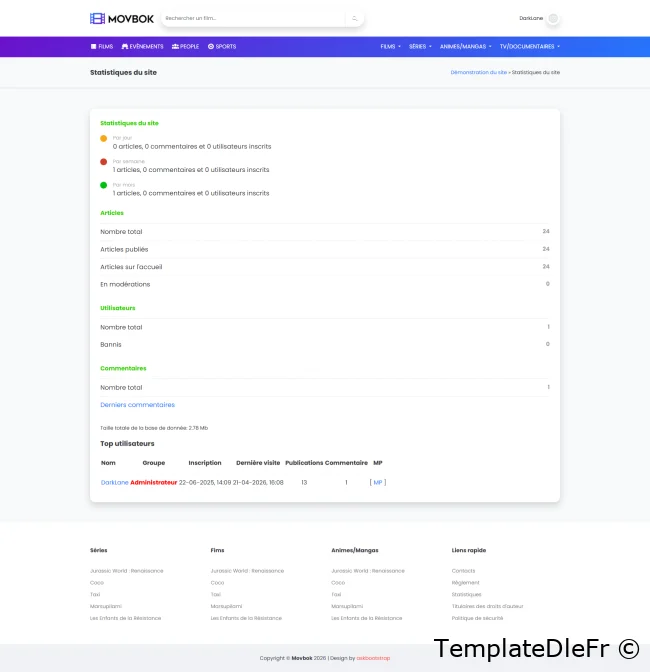The width and height of the screenshot is (650, 672).
Task: Expand the Animes/Mangas dropdown menu
Action: click(x=466, y=46)
